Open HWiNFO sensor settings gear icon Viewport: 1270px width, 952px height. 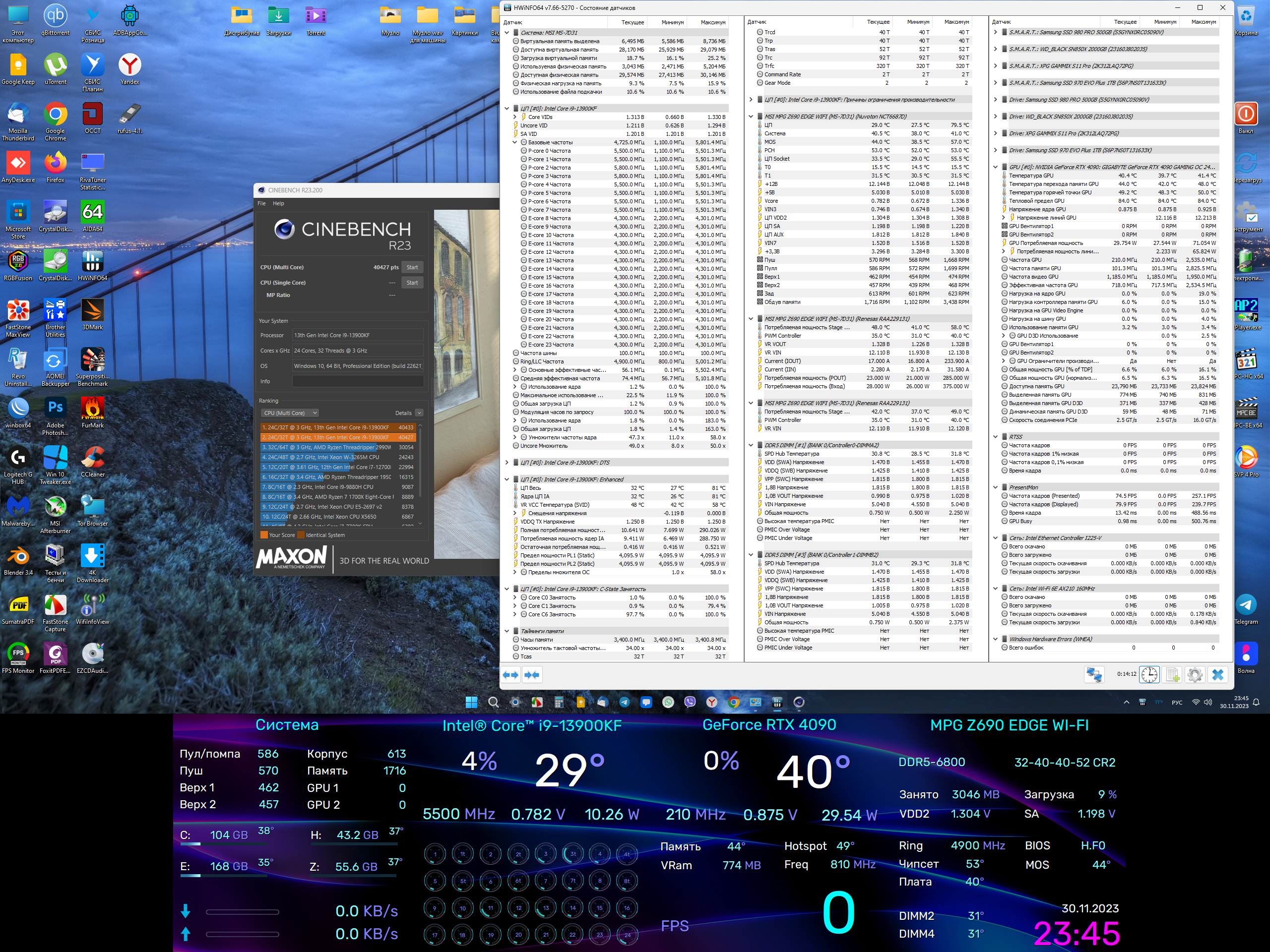[x=1195, y=675]
